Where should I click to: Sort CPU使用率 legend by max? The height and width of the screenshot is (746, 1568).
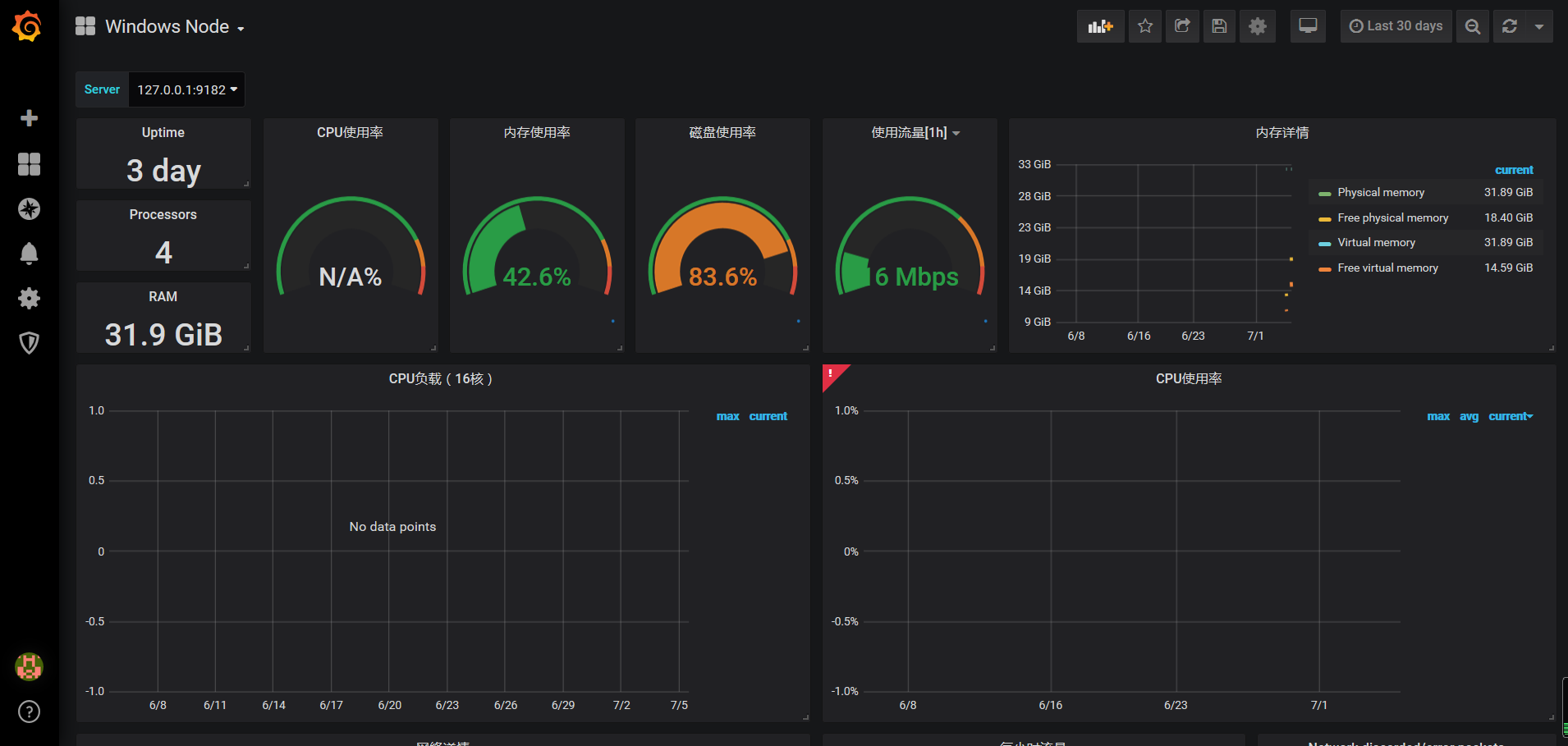click(x=1438, y=416)
